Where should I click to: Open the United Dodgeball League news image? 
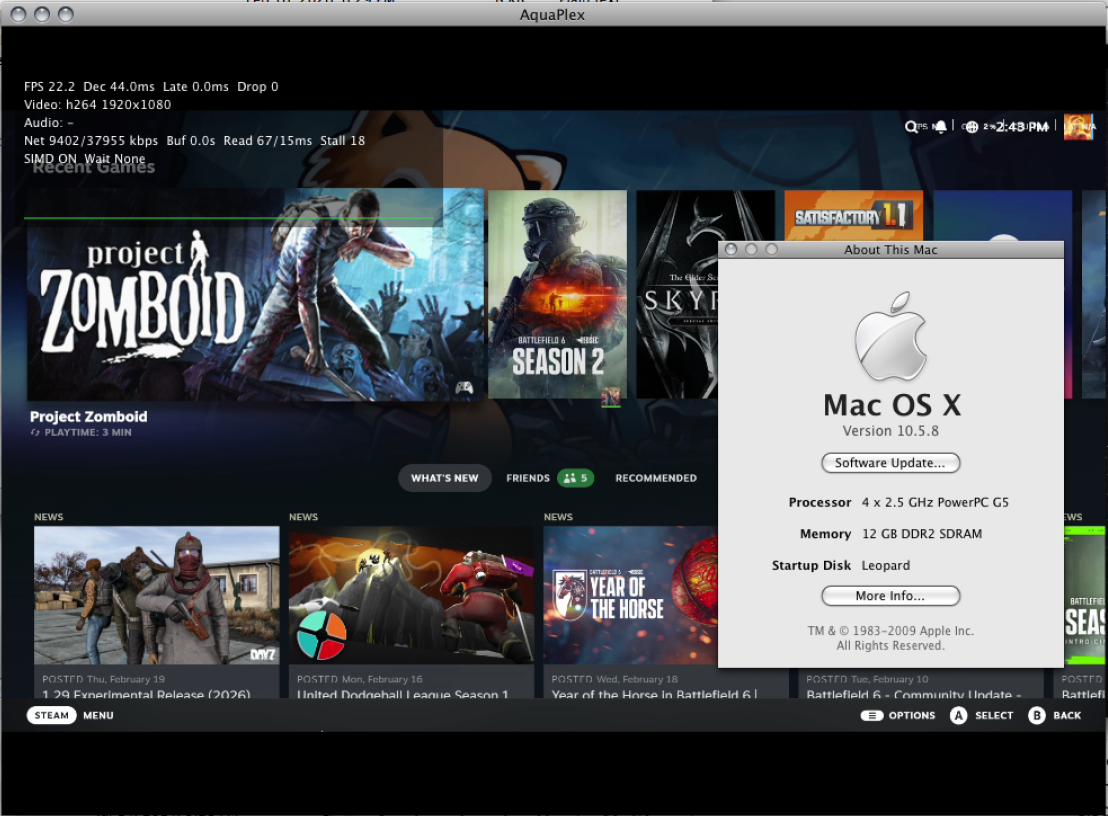(411, 595)
